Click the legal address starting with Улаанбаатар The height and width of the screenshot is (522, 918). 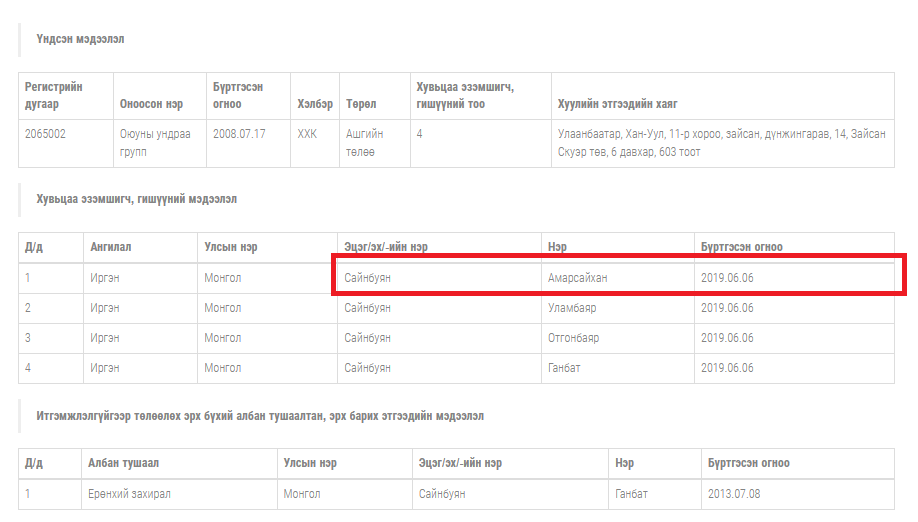click(x=720, y=142)
